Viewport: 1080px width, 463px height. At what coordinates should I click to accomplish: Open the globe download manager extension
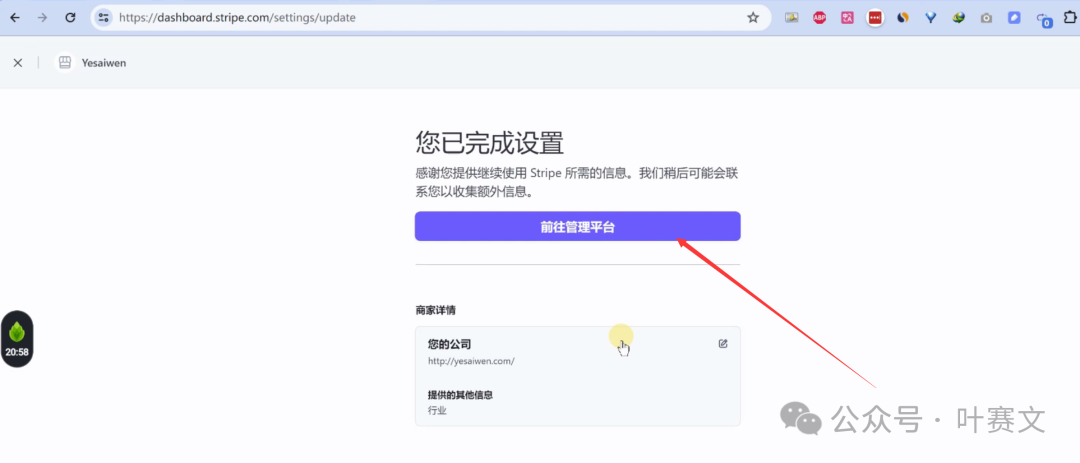point(958,17)
